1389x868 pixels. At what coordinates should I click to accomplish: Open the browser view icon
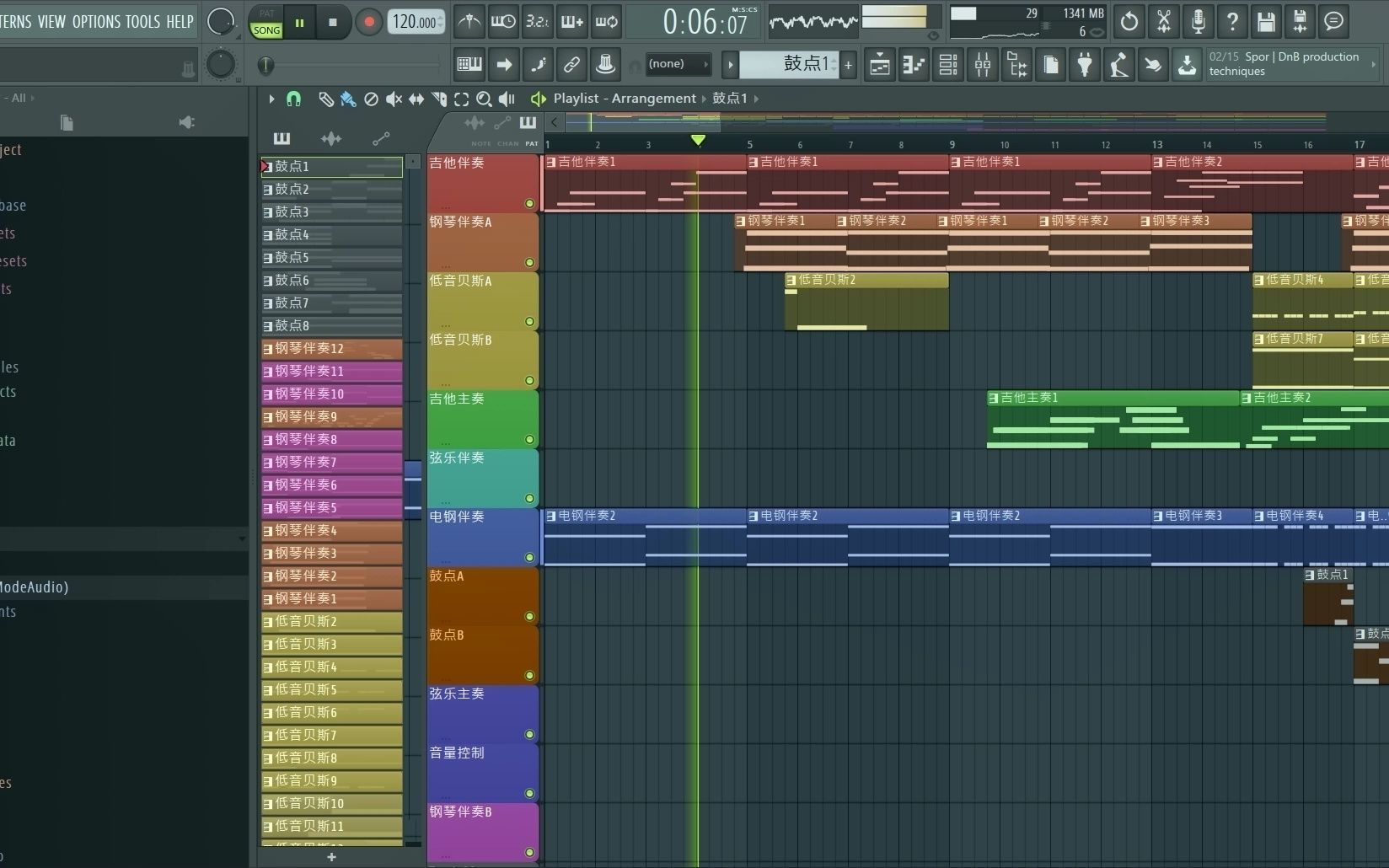pos(1017,64)
